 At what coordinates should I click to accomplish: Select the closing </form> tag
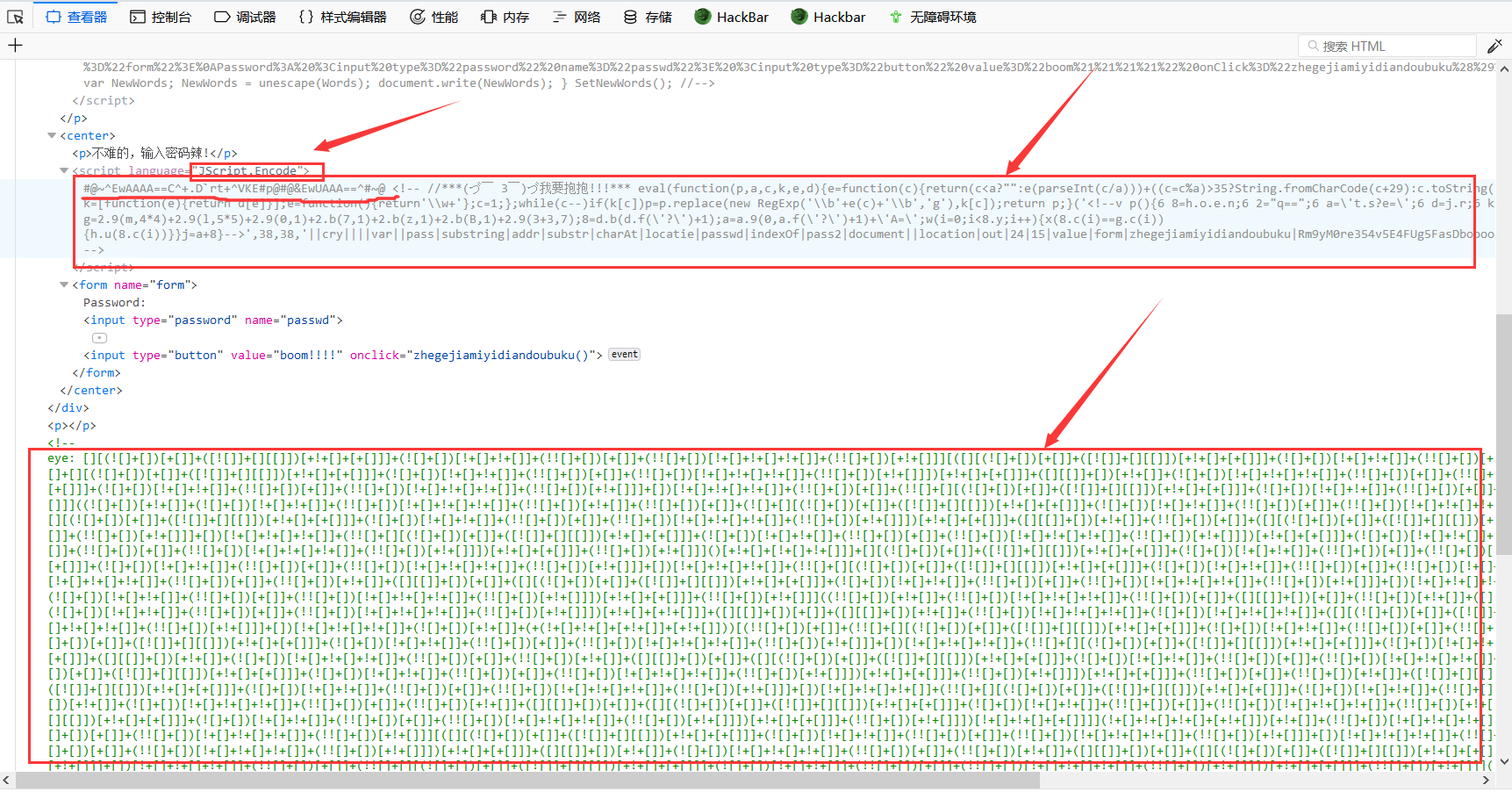tap(97, 373)
